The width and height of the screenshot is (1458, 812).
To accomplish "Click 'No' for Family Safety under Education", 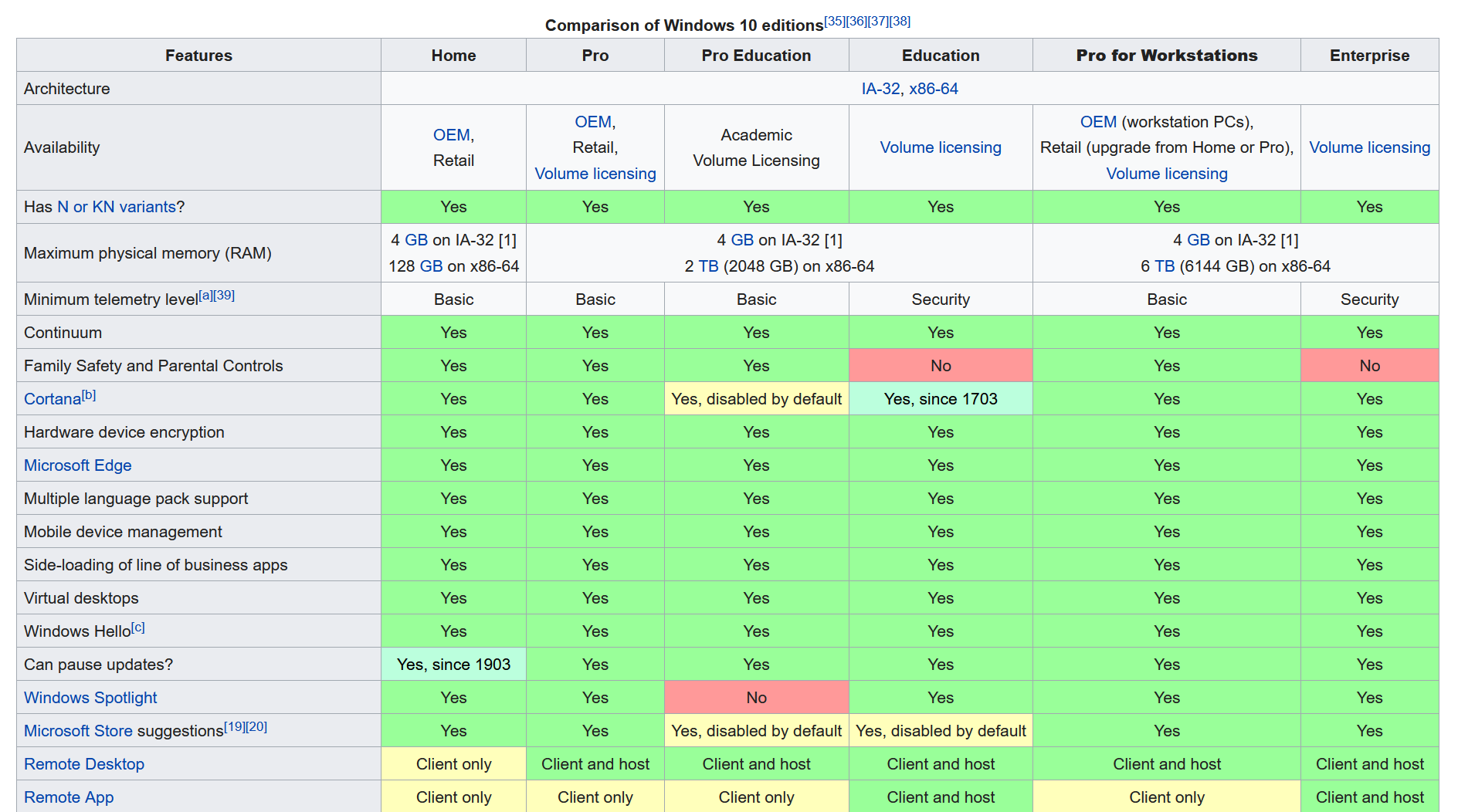I will [x=941, y=366].
